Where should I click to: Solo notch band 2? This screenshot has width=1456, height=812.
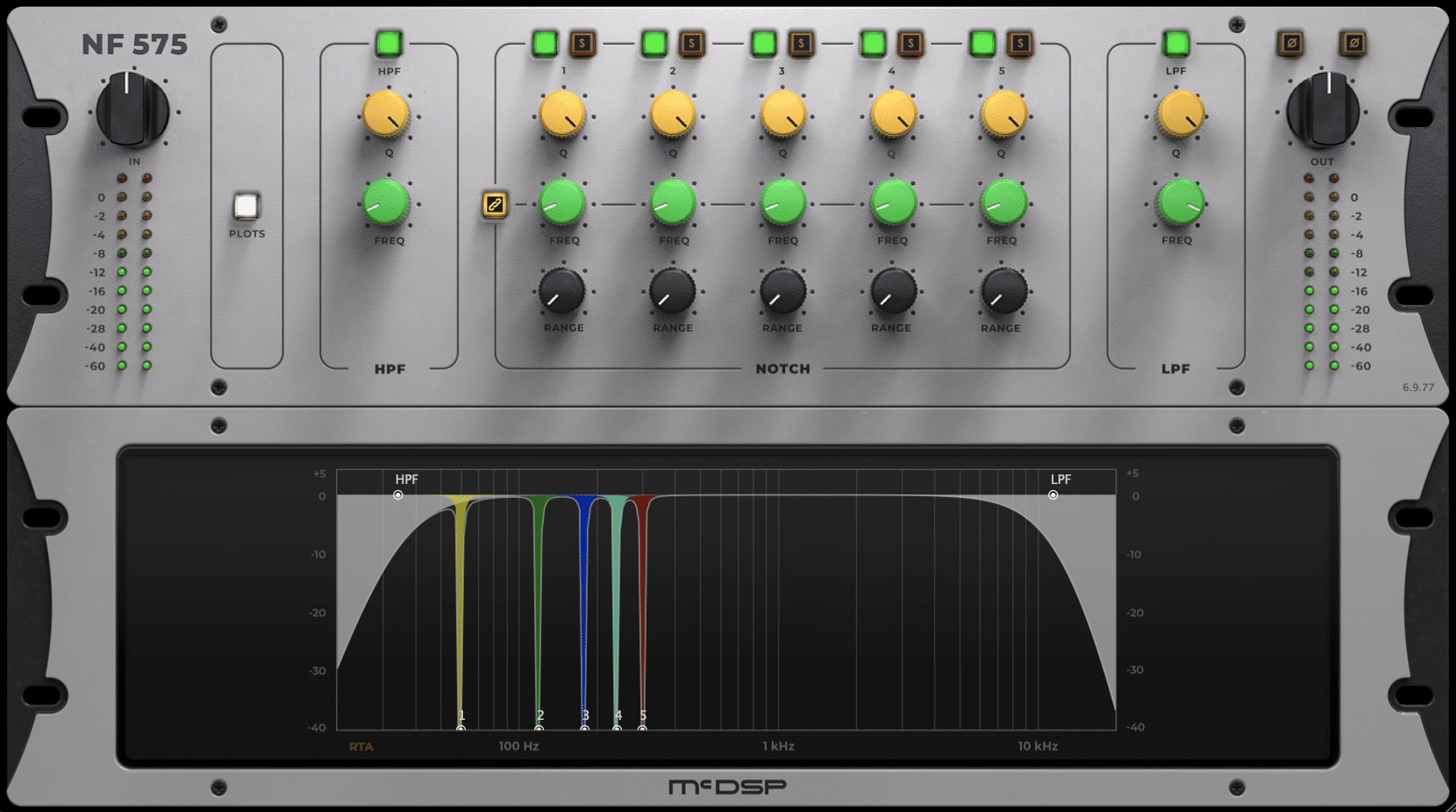pos(691,43)
